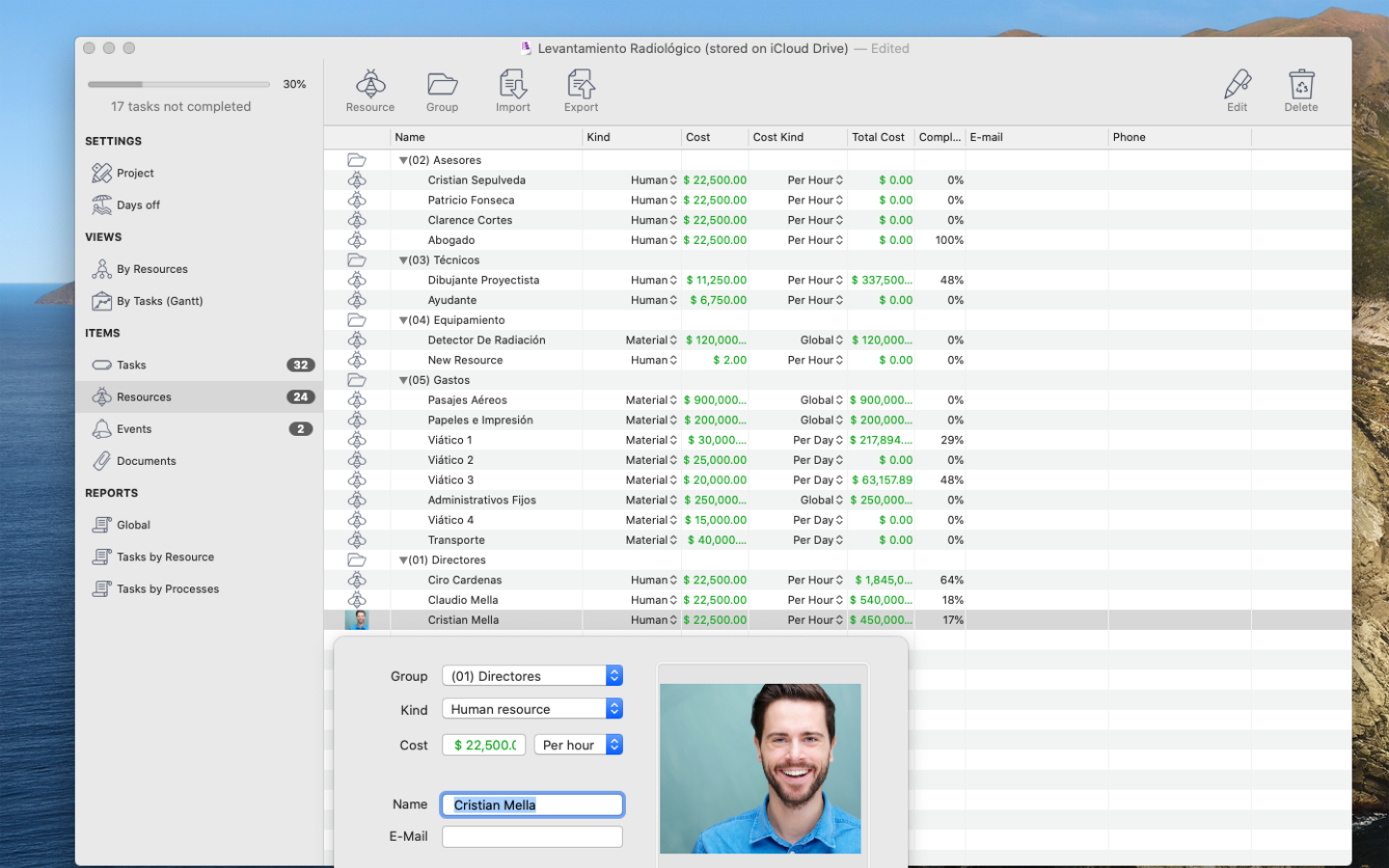The image size is (1389, 868).
Task: Click the Group folder toolbar icon
Action: click(x=442, y=85)
